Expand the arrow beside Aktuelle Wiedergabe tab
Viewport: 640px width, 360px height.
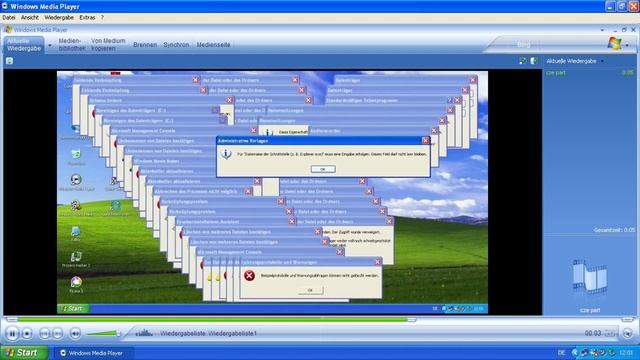(50, 45)
